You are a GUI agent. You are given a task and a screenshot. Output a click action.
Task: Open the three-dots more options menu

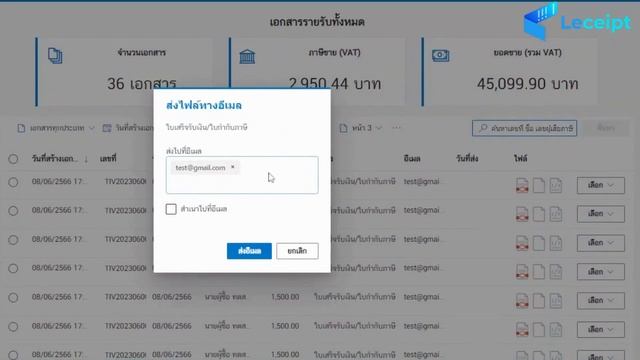tap(396, 128)
